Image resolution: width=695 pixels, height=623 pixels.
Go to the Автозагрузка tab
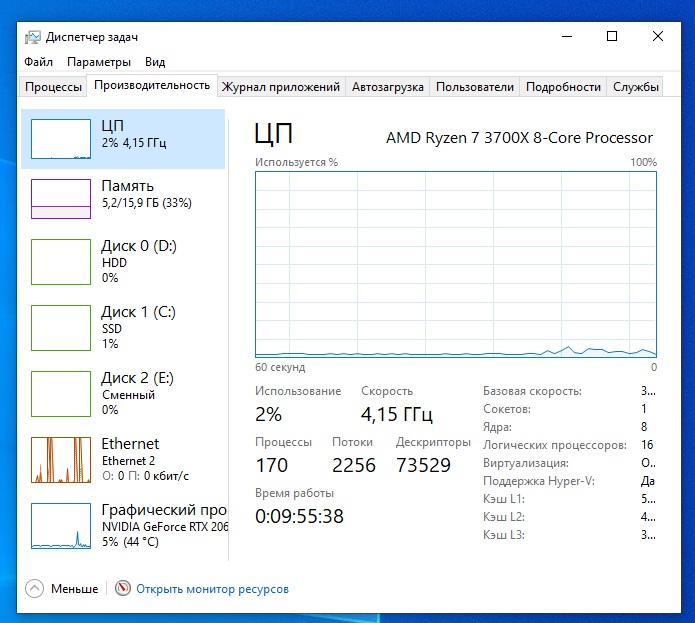click(388, 86)
